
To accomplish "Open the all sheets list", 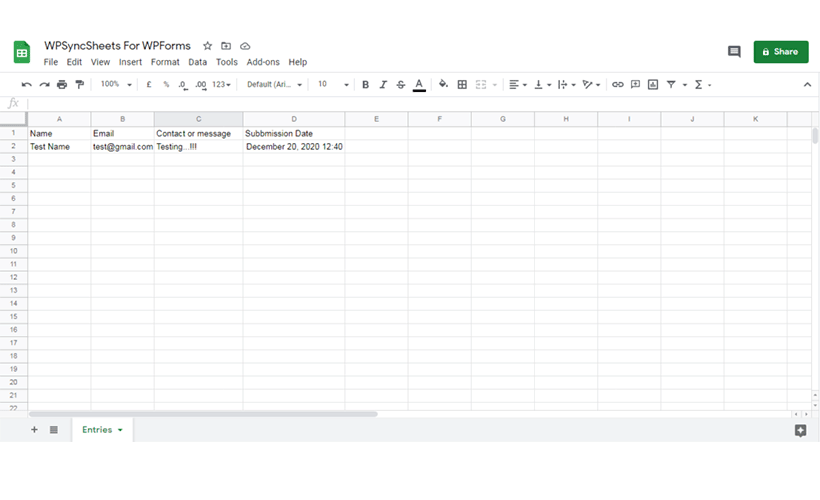I will [54, 429].
